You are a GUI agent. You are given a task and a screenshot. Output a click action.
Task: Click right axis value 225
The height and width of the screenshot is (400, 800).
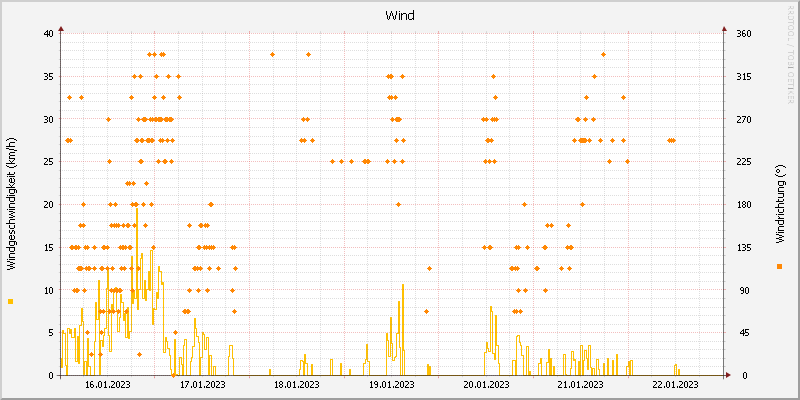coord(744,162)
